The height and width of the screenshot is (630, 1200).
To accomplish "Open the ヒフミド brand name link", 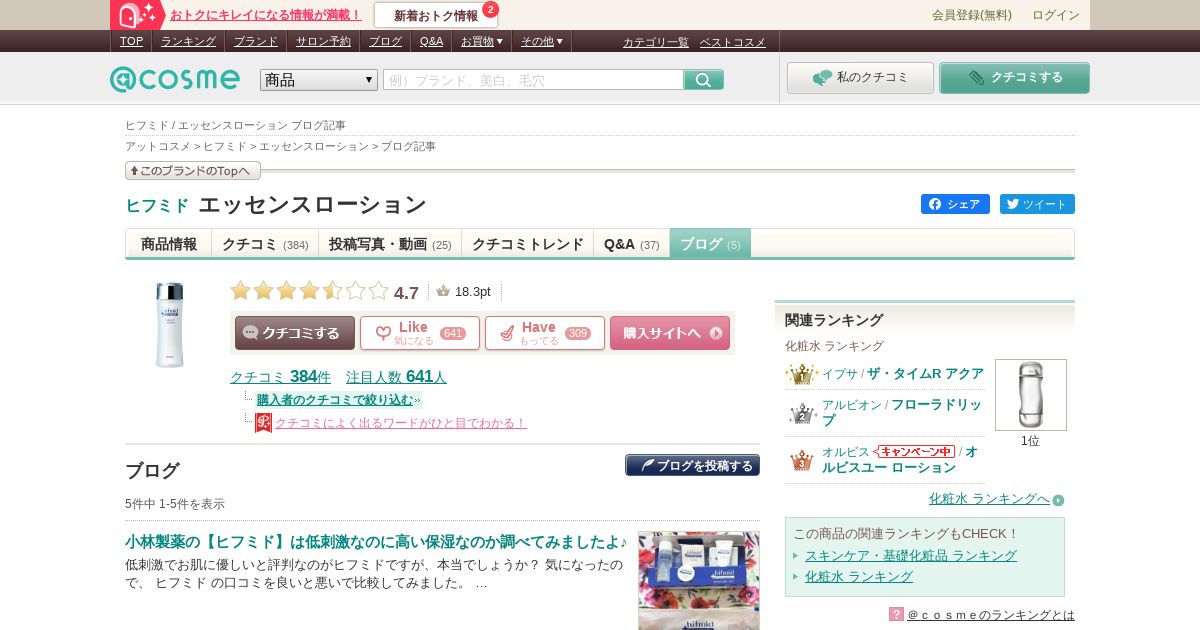I will (x=157, y=206).
